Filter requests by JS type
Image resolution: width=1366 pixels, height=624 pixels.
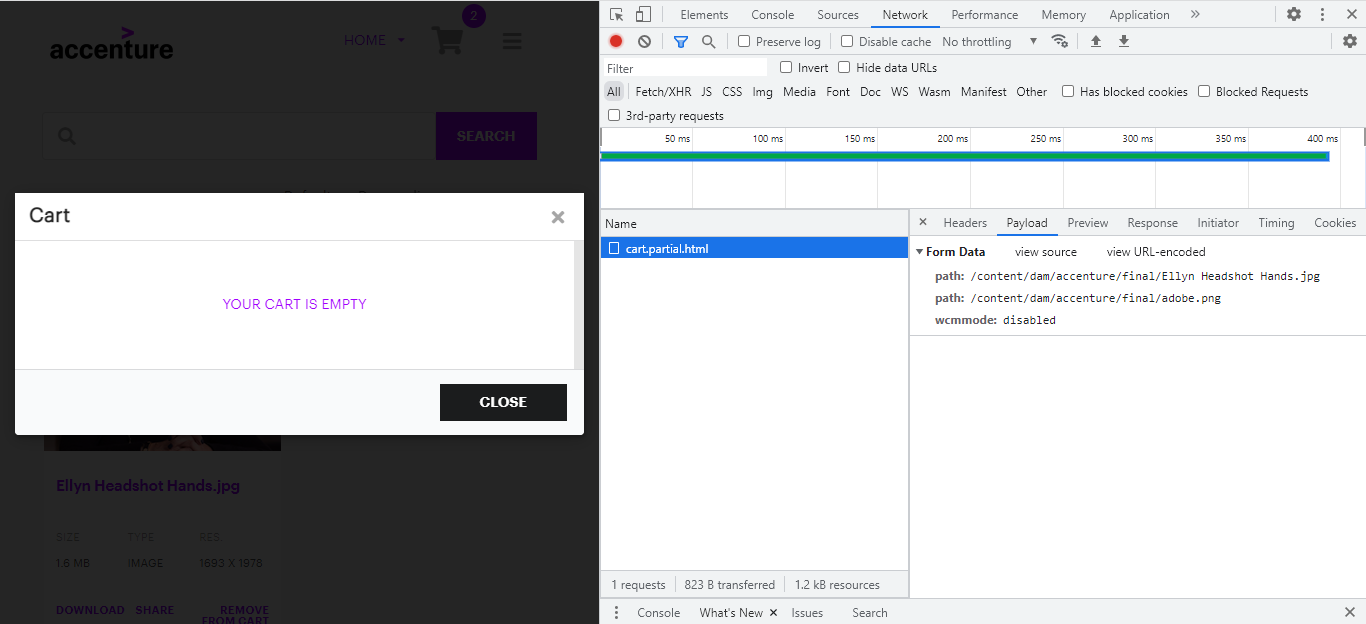click(706, 91)
